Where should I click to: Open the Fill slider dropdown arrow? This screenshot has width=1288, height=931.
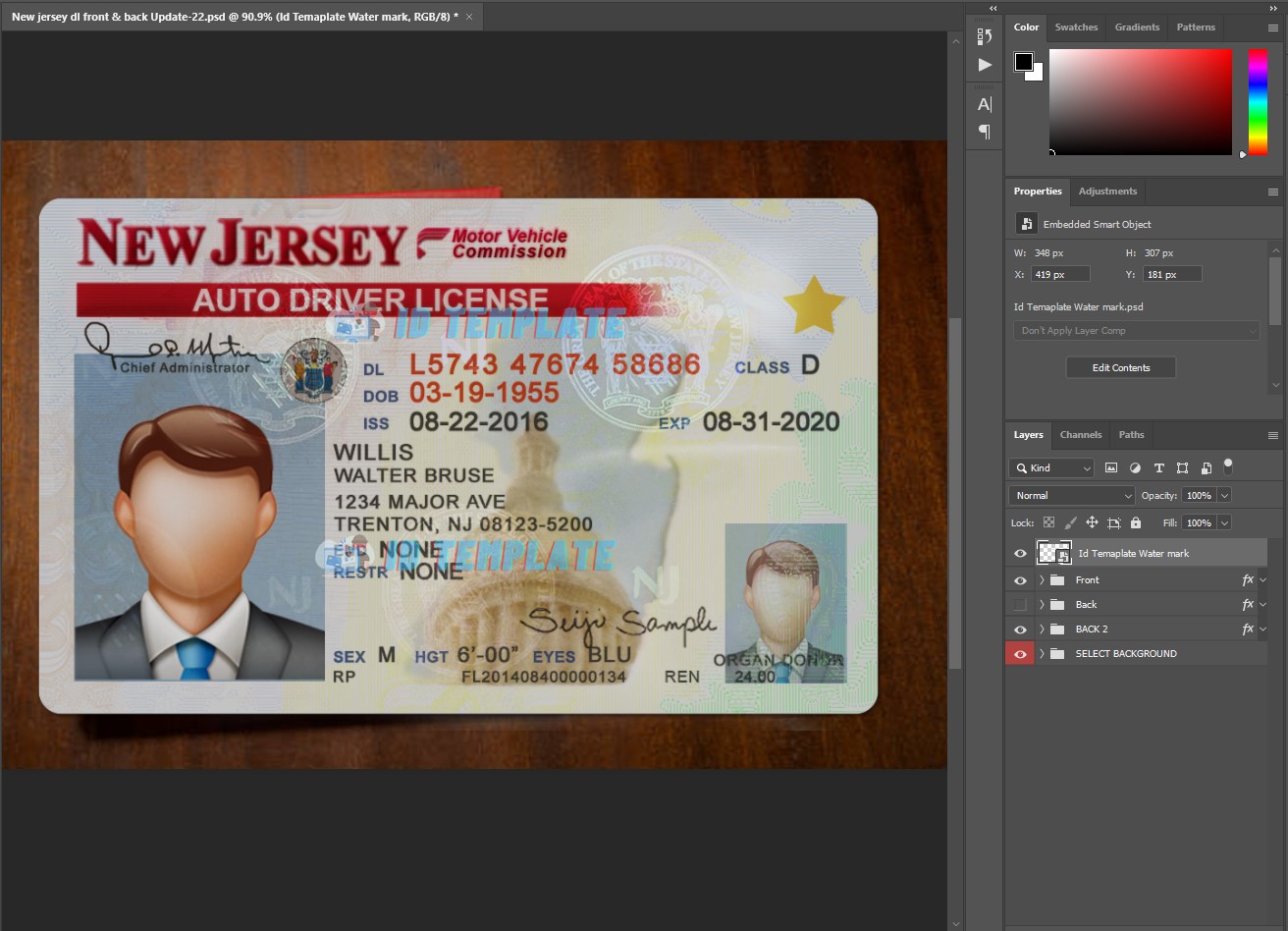[1224, 523]
